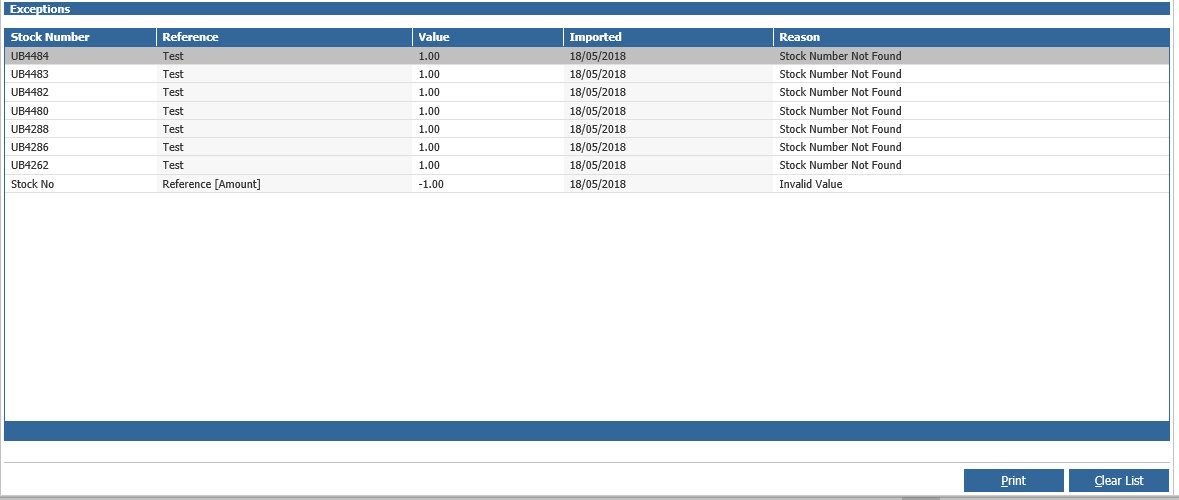Click the 'Invalid Value' reason cell
This screenshot has height=500, width=1179.
coord(811,183)
